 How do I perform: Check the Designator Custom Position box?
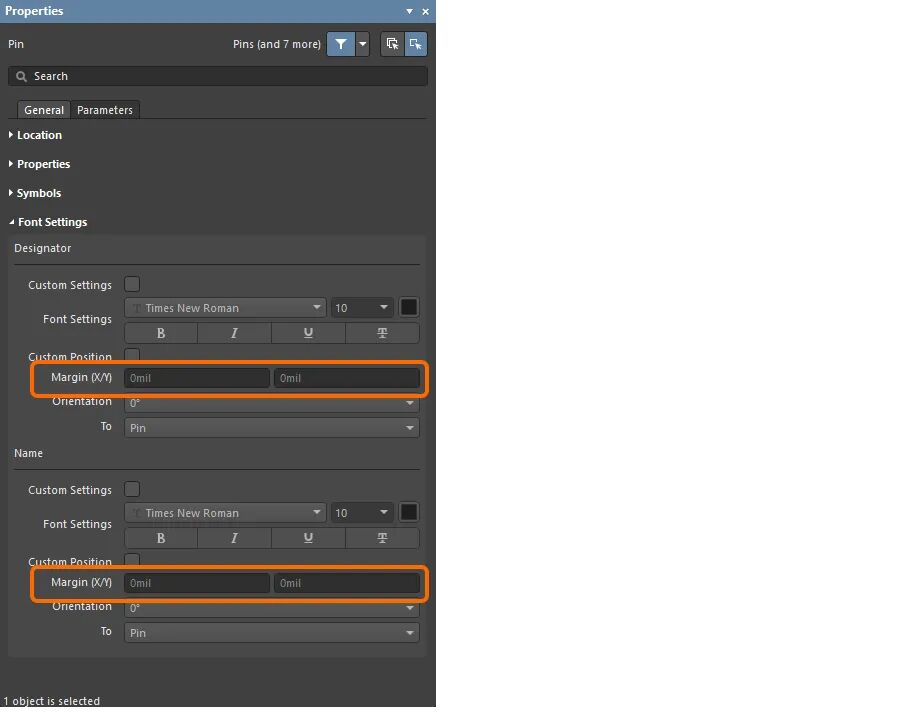(132, 354)
